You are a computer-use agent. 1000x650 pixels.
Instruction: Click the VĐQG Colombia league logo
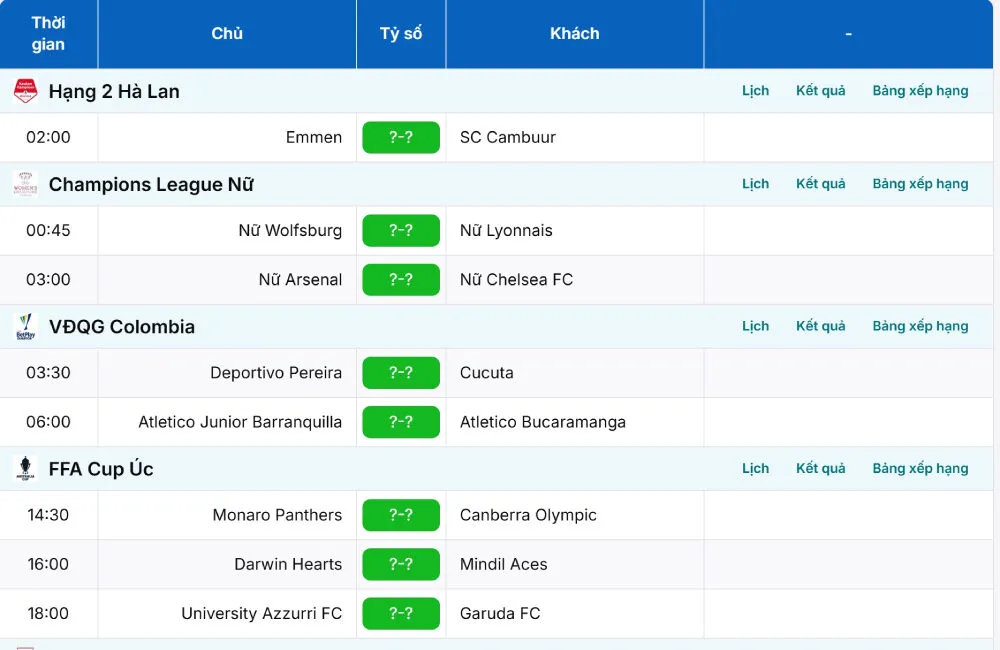click(x=25, y=327)
